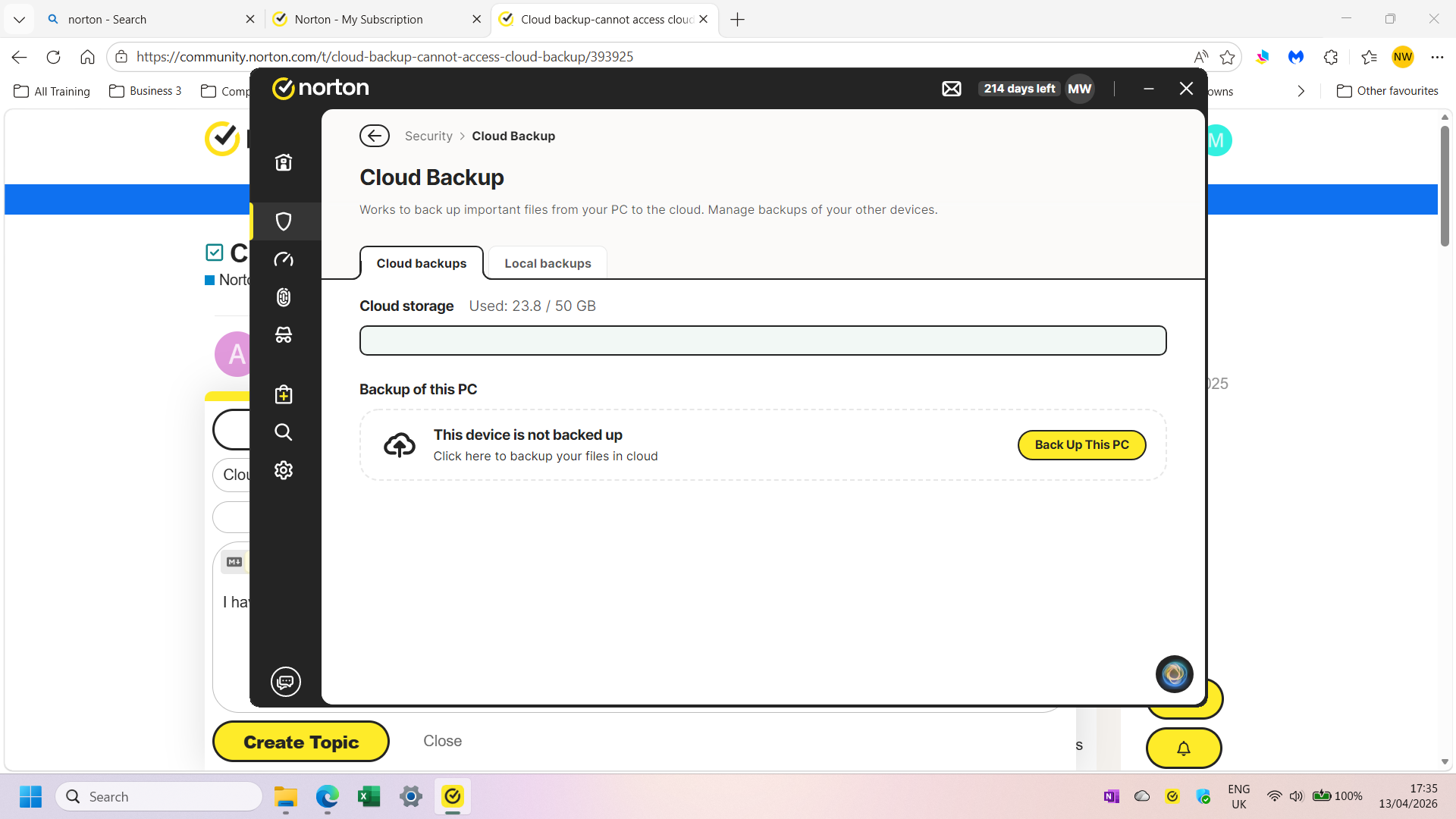
Task: Click the MW account avatar in Norton
Action: [1080, 89]
